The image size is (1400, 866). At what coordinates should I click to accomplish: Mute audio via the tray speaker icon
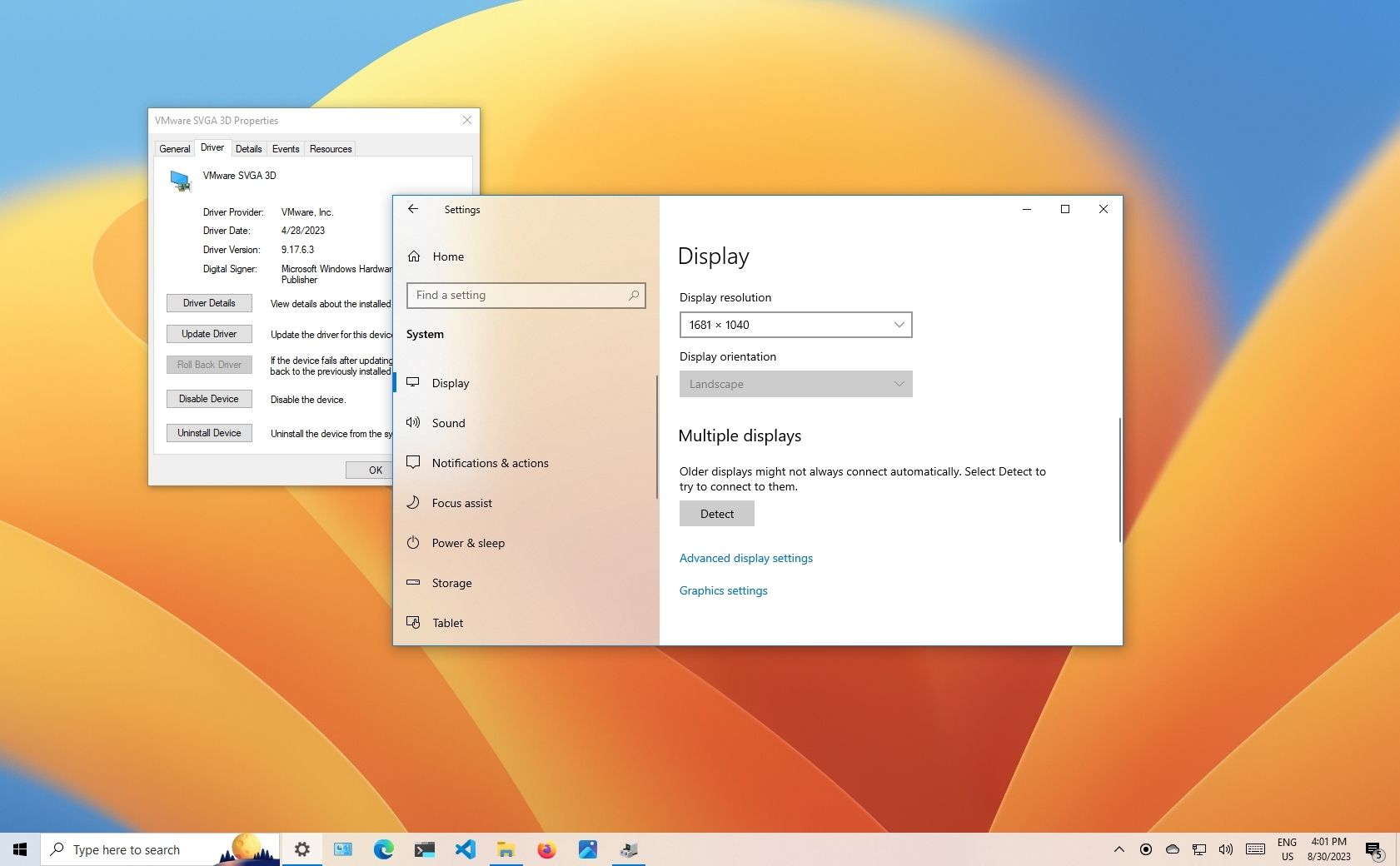pyautogui.click(x=1226, y=849)
